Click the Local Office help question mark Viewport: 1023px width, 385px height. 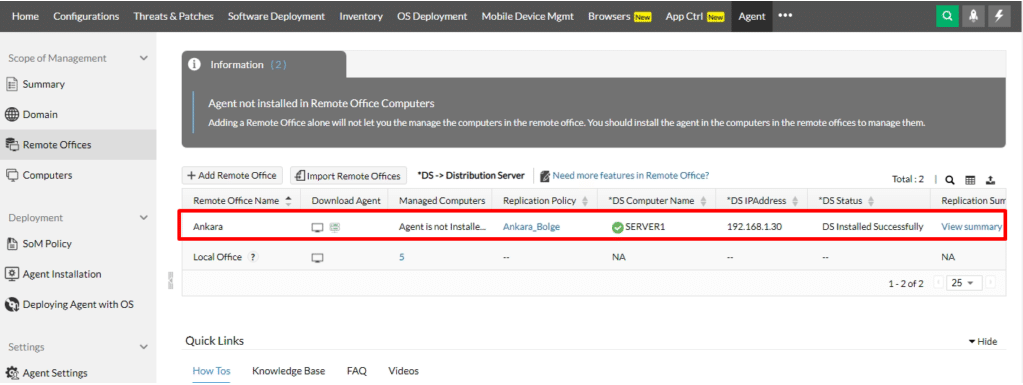pyautogui.click(x=252, y=257)
